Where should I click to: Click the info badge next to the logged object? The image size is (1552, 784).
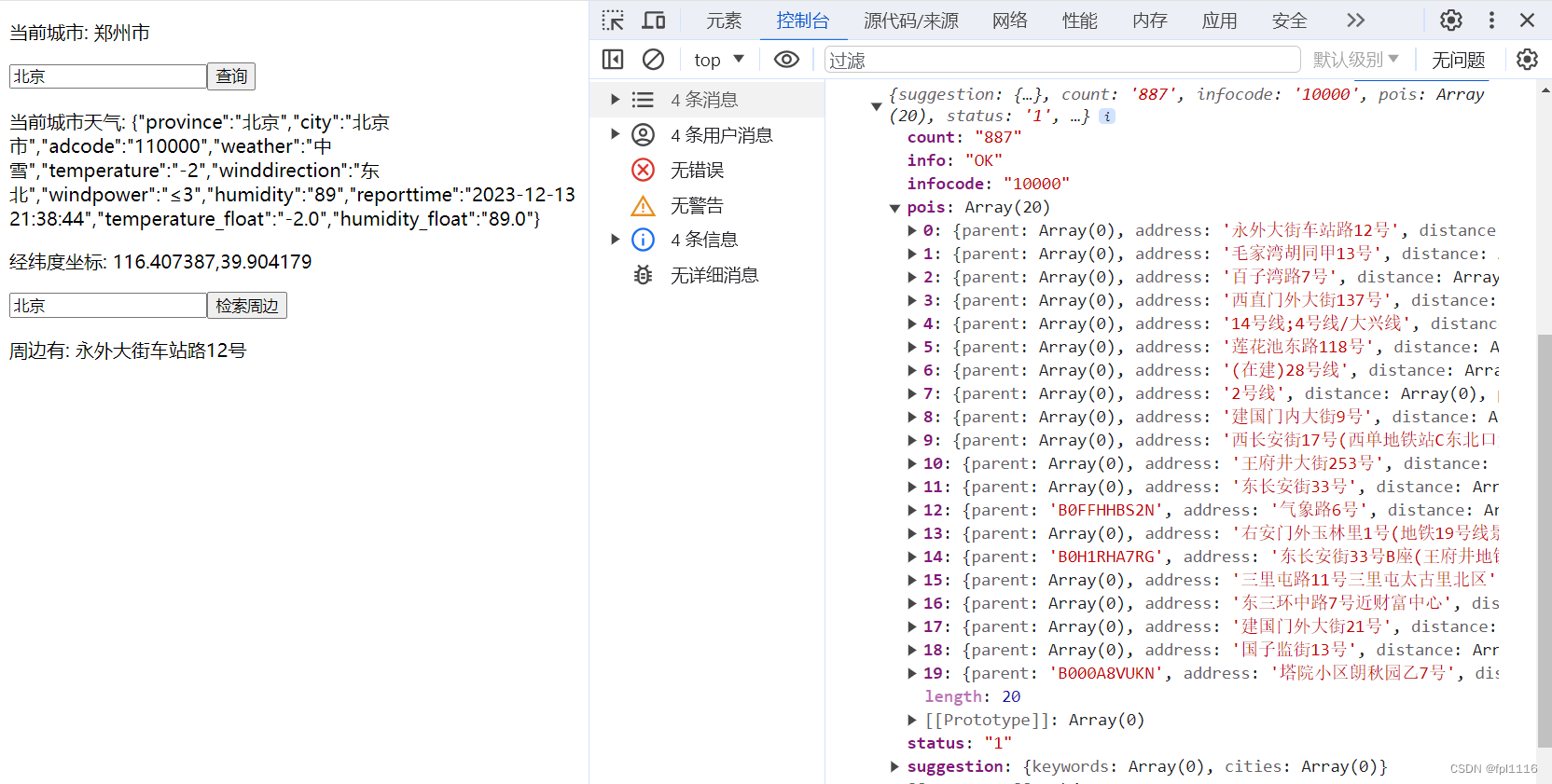1106,117
